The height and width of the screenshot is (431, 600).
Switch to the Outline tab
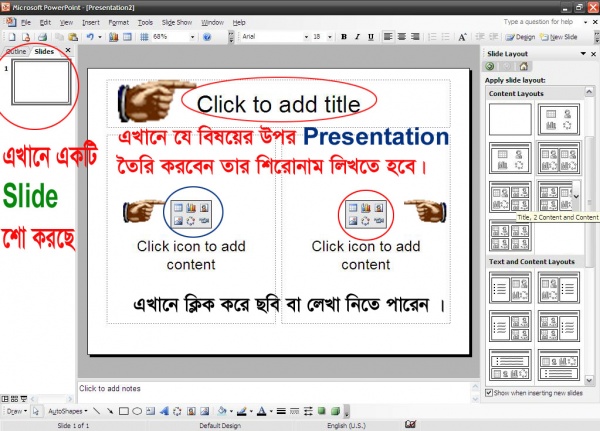point(16,51)
